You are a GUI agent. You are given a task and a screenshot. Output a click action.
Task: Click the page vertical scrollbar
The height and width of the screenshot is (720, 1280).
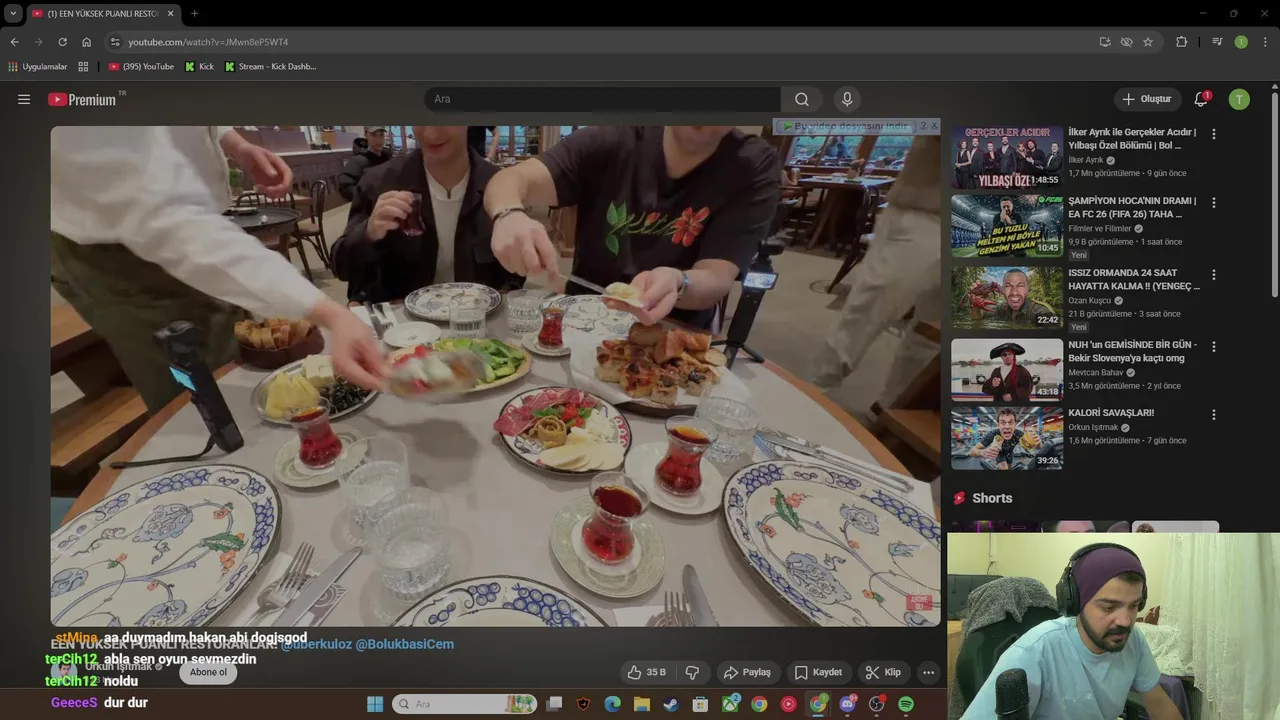click(x=1275, y=194)
